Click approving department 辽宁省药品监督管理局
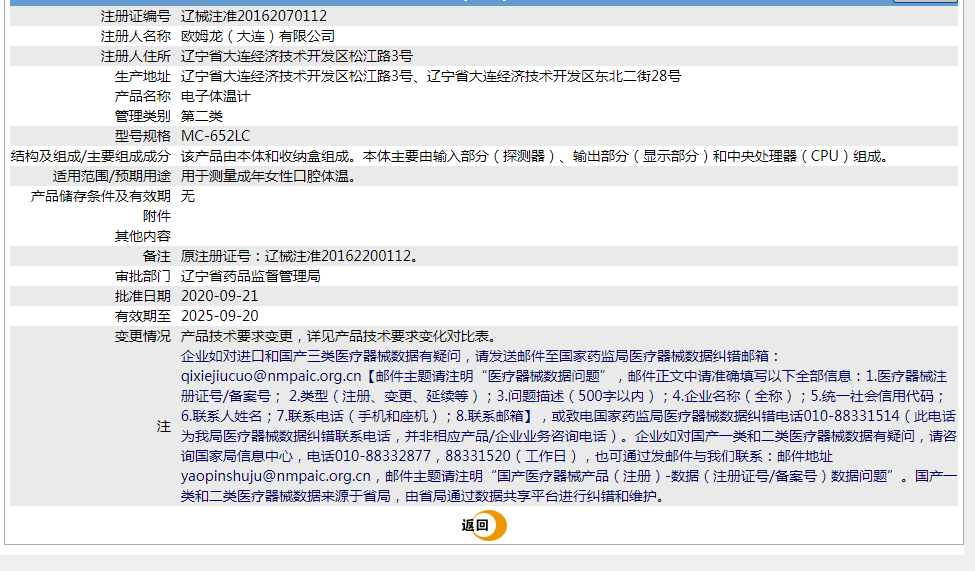975x571 pixels. coord(250,276)
